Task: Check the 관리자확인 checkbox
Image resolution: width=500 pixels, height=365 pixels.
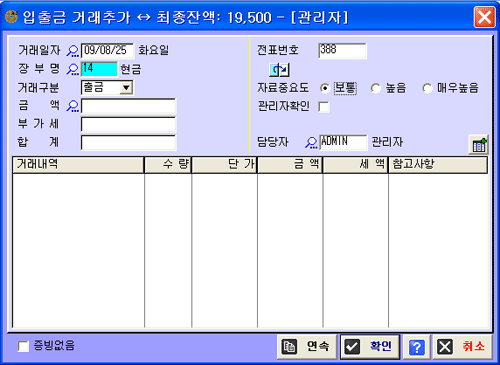Action: click(x=324, y=107)
